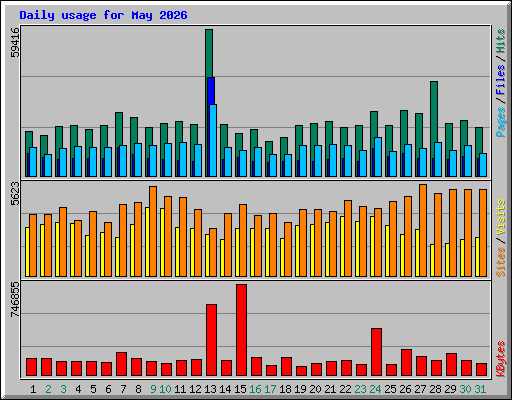Click day label 24 on the x-axis
Image resolution: width=512 pixels, height=400 pixels.
pos(375,389)
